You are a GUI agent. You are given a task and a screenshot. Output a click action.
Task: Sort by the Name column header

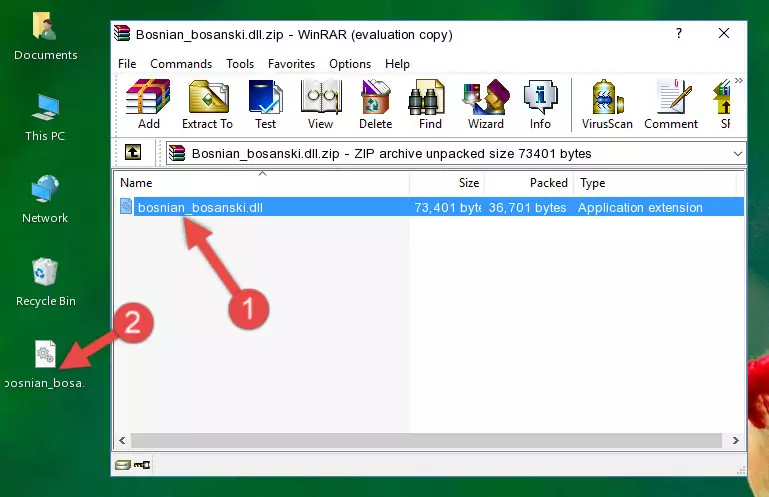pos(262,183)
